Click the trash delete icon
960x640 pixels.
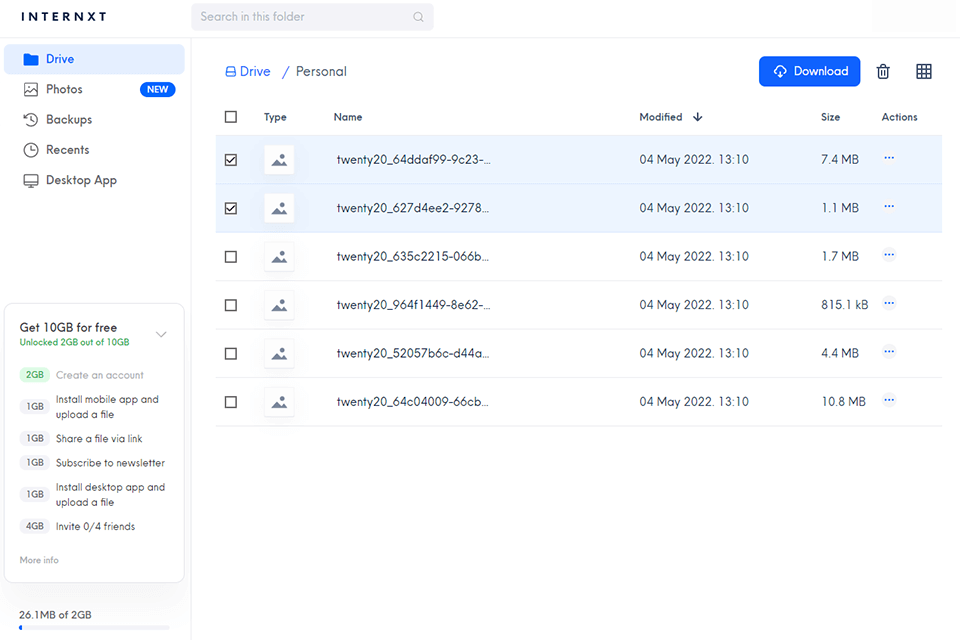(883, 71)
